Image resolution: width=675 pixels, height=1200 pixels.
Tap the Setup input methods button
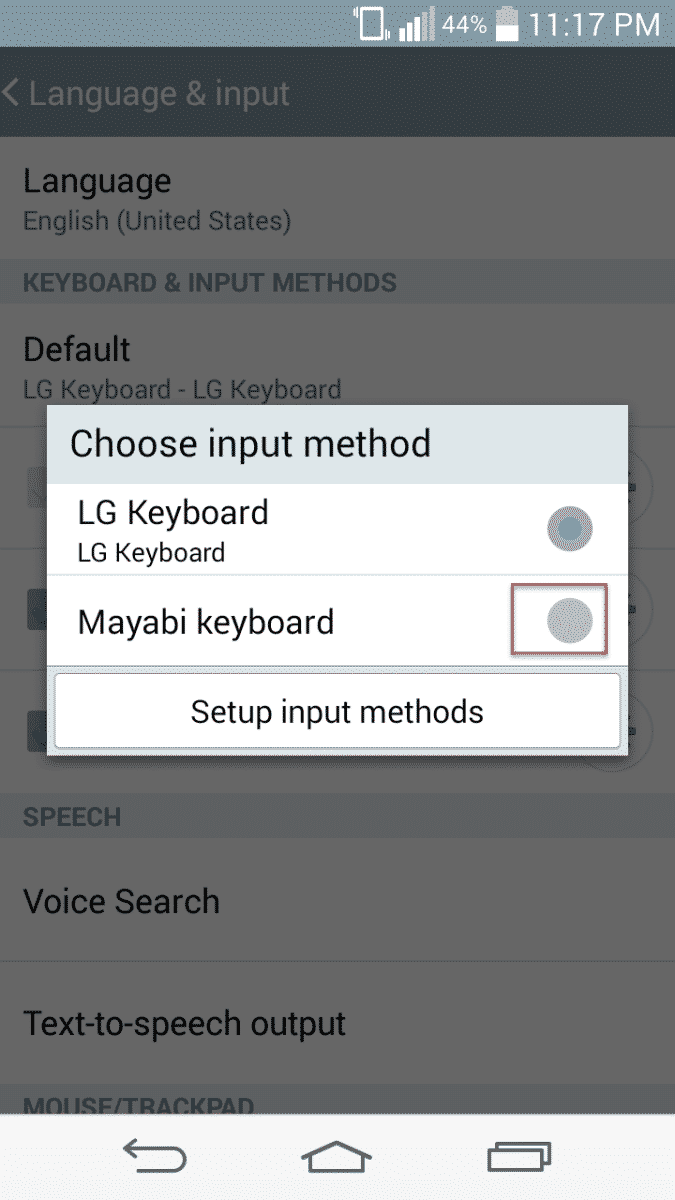[x=337, y=711]
